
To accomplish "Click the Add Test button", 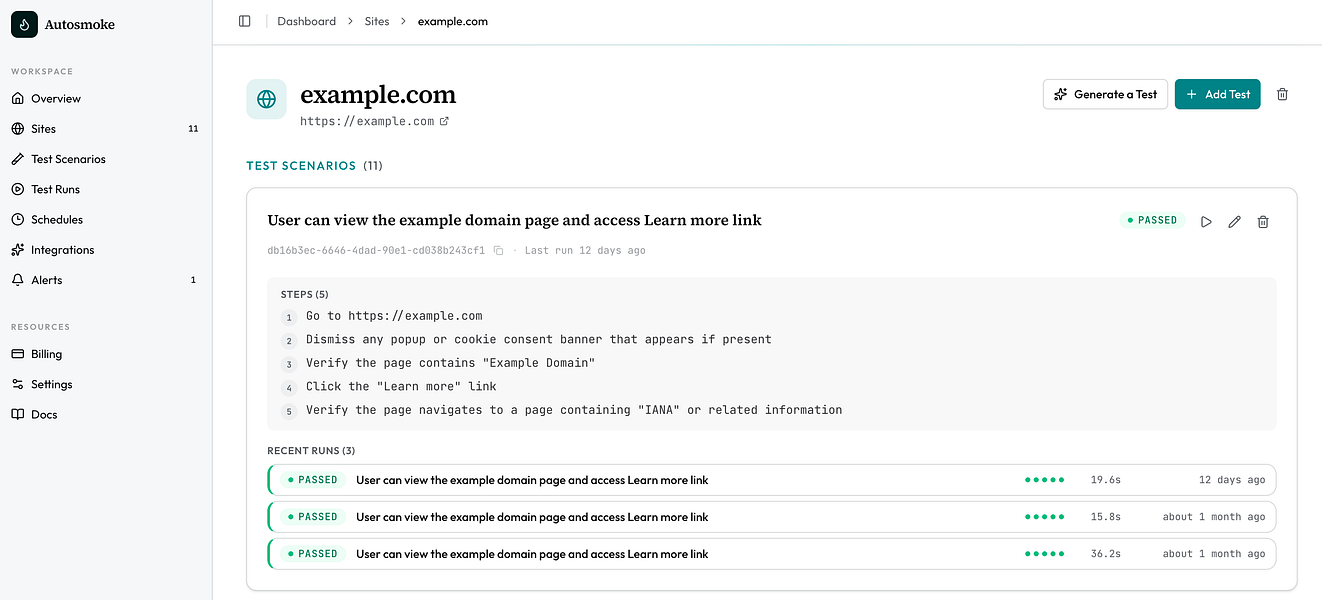I will 1217,94.
